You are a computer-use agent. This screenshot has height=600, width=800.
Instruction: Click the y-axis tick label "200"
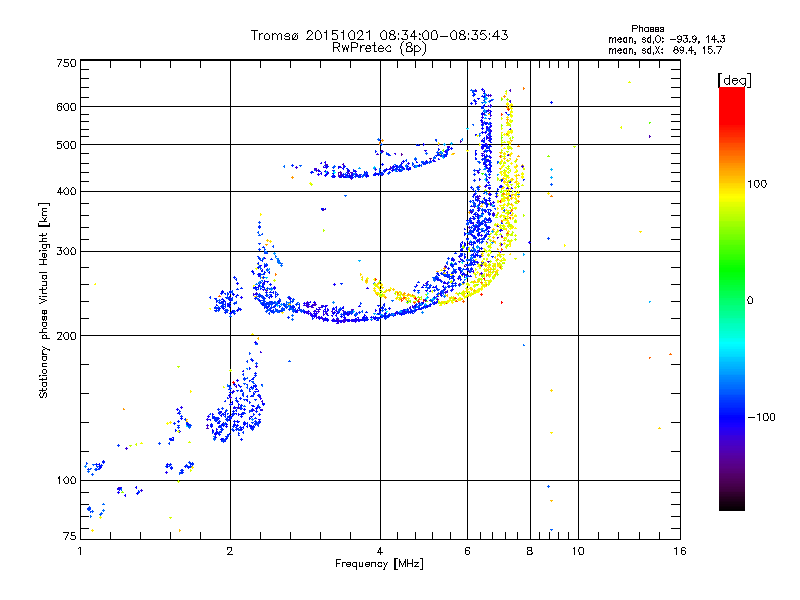coord(66,336)
